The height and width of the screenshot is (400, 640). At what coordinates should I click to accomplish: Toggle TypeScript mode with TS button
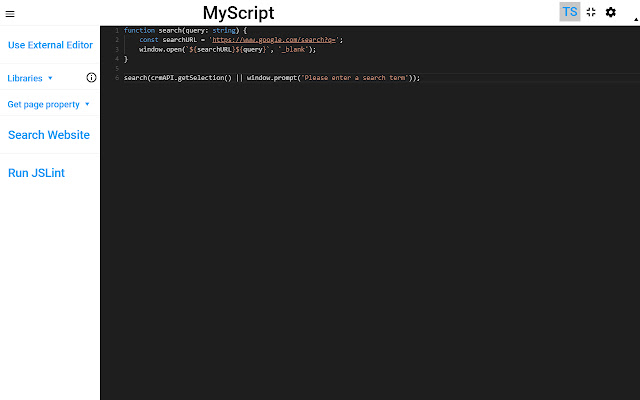click(569, 12)
